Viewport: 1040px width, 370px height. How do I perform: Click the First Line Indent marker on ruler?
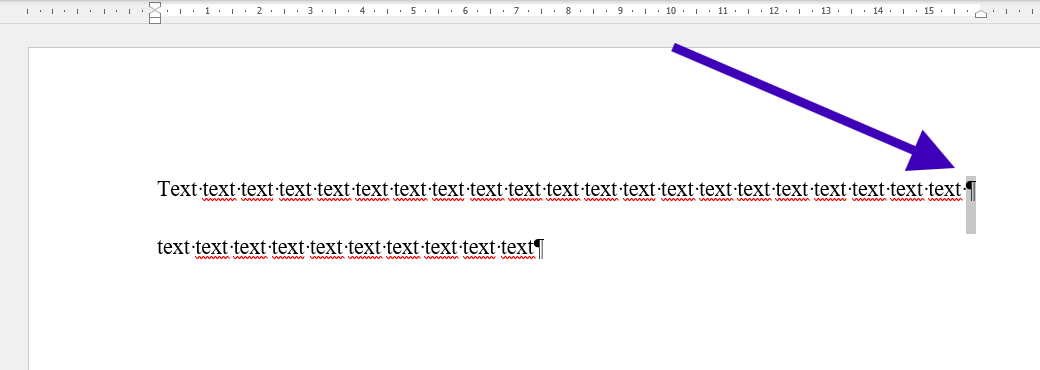point(155,6)
